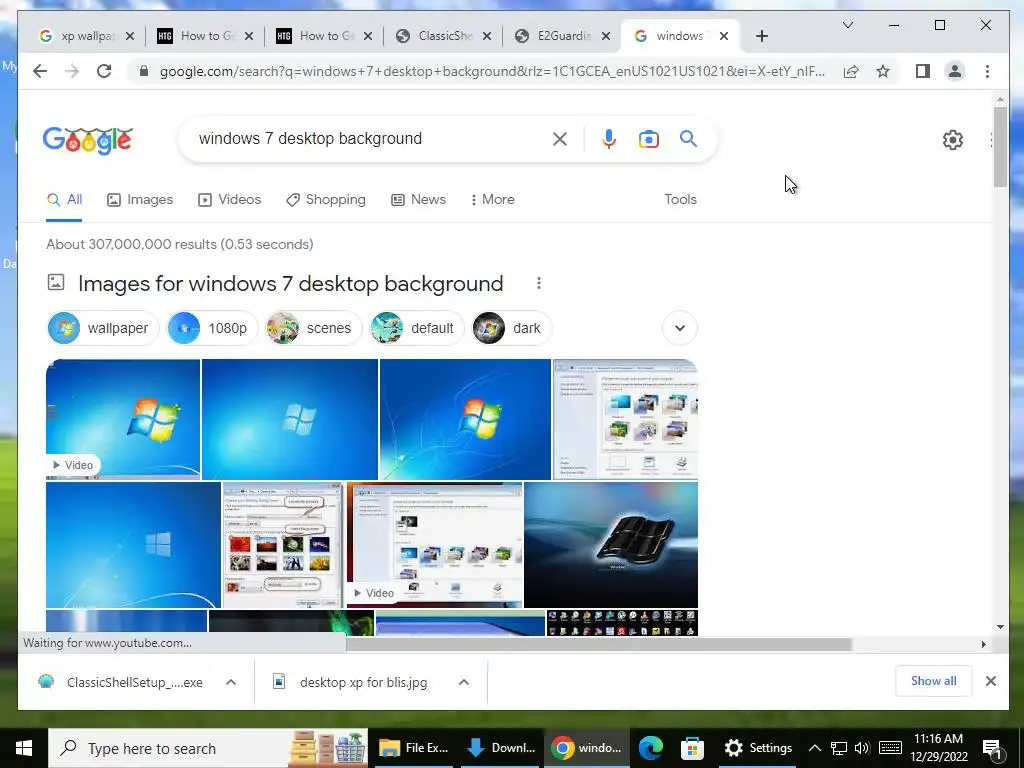Image resolution: width=1024 pixels, height=768 pixels.
Task: Select the Videos search tab
Action: 229,200
